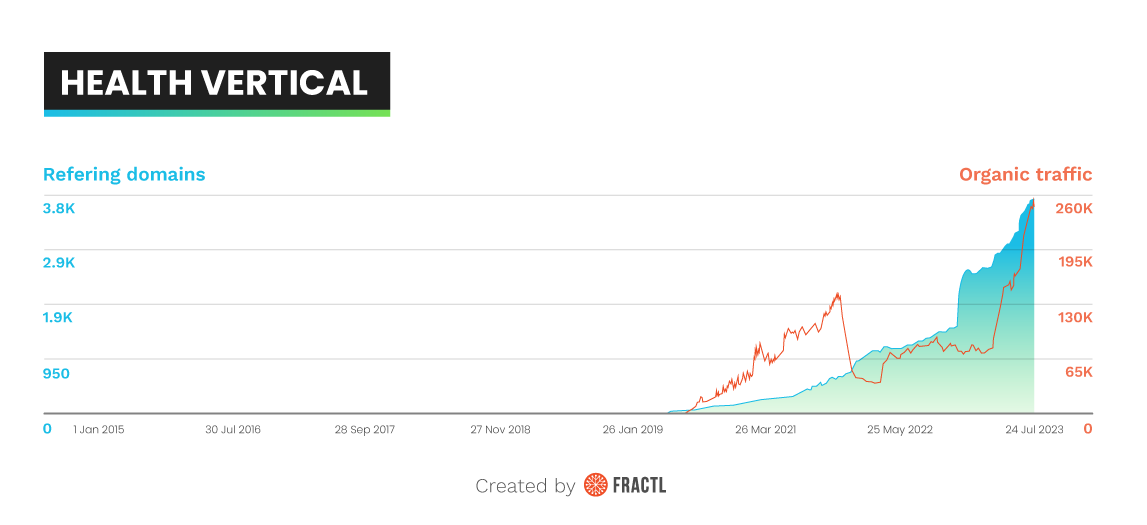The image size is (1147, 525).
Task: Click the FRACTL wordmark text
Action: click(x=640, y=486)
